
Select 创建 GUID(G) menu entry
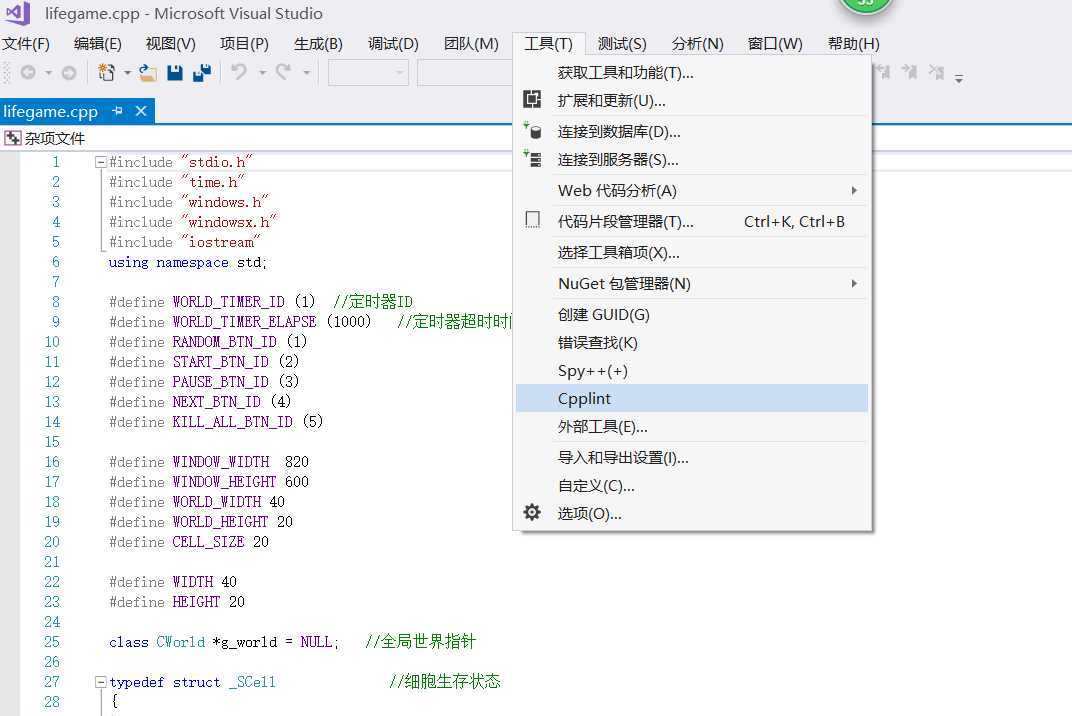pos(692,314)
